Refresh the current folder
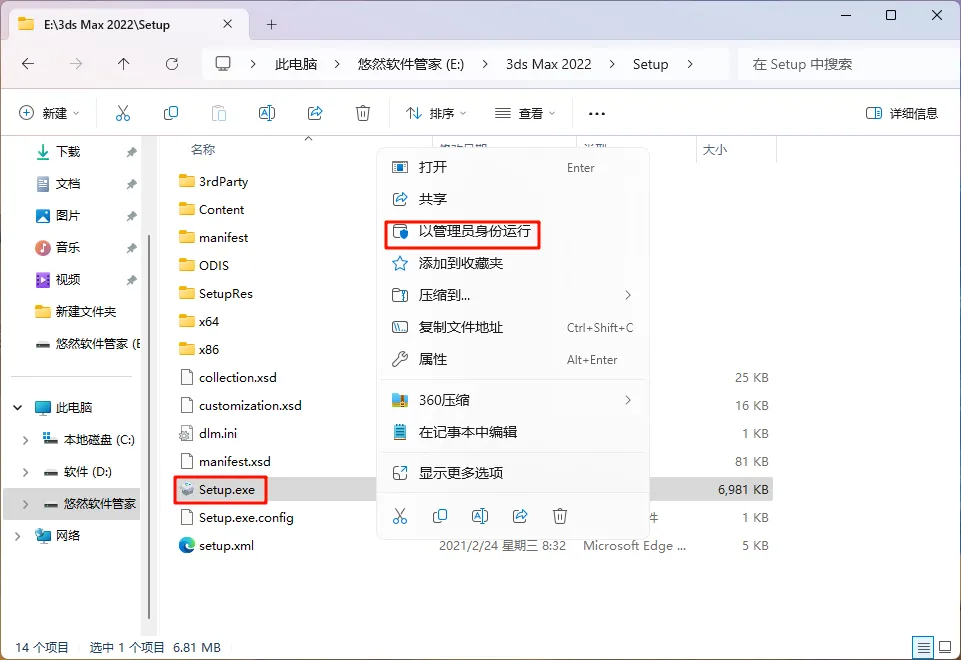Screen dimensions: 961x660 pos(172,64)
